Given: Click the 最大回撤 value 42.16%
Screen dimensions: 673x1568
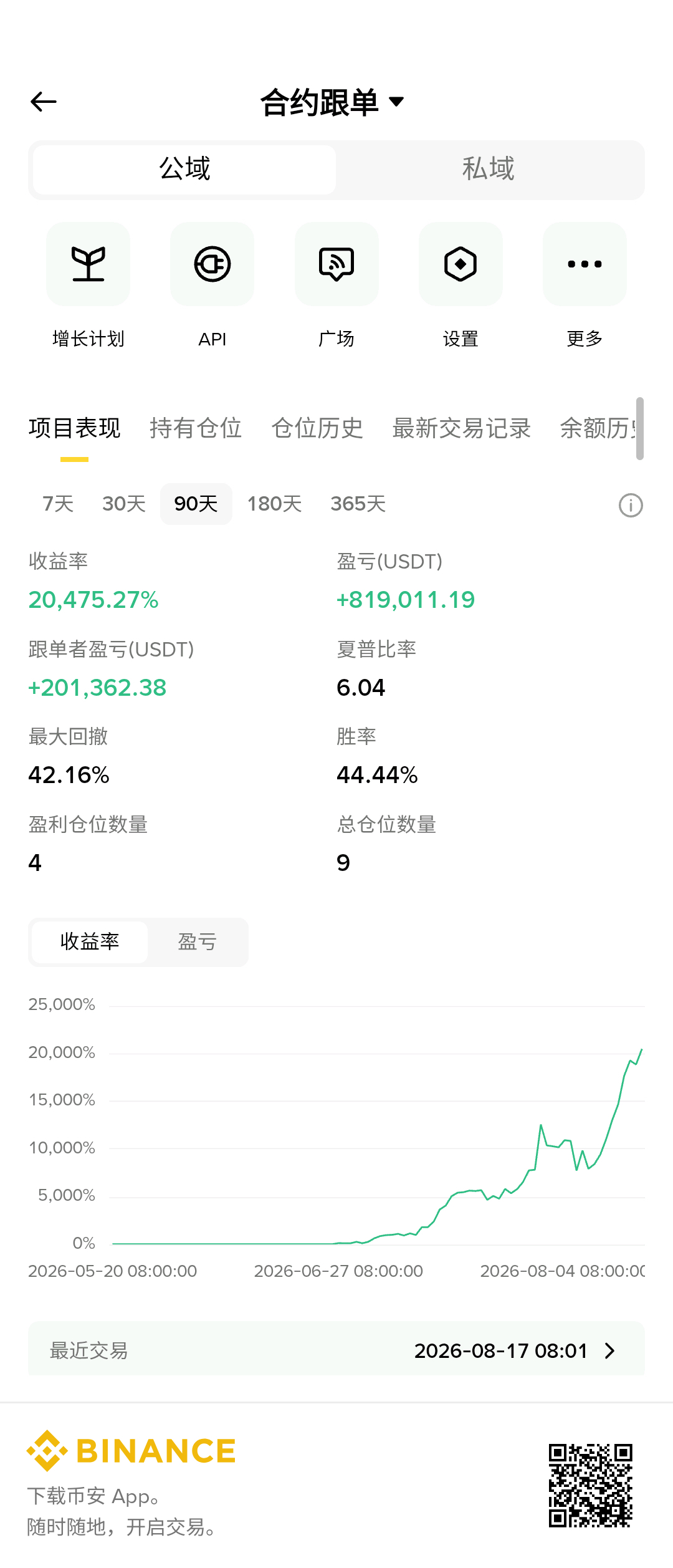Looking at the screenshot, I should point(69,775).
